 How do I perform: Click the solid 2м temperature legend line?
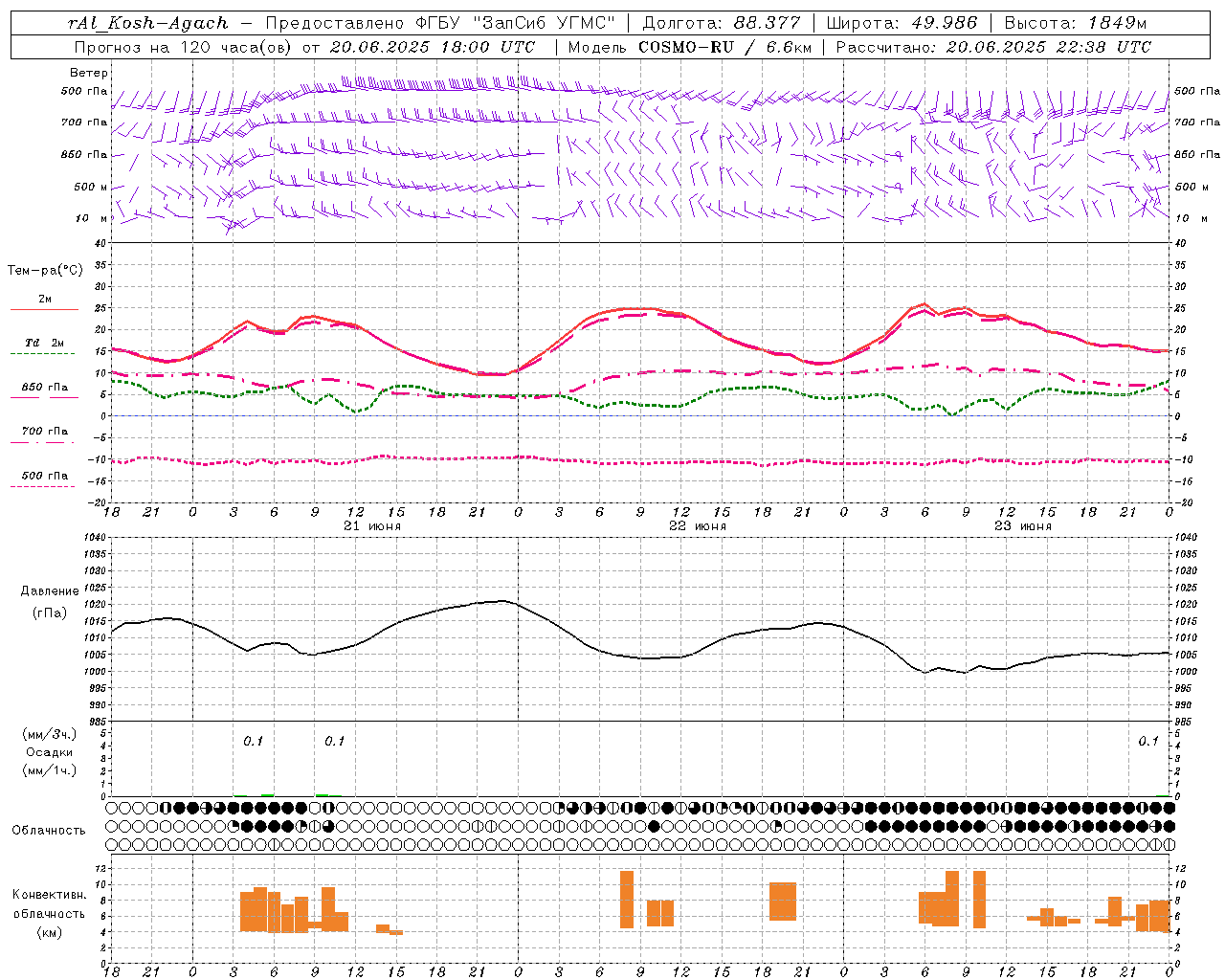coord(44,309)
